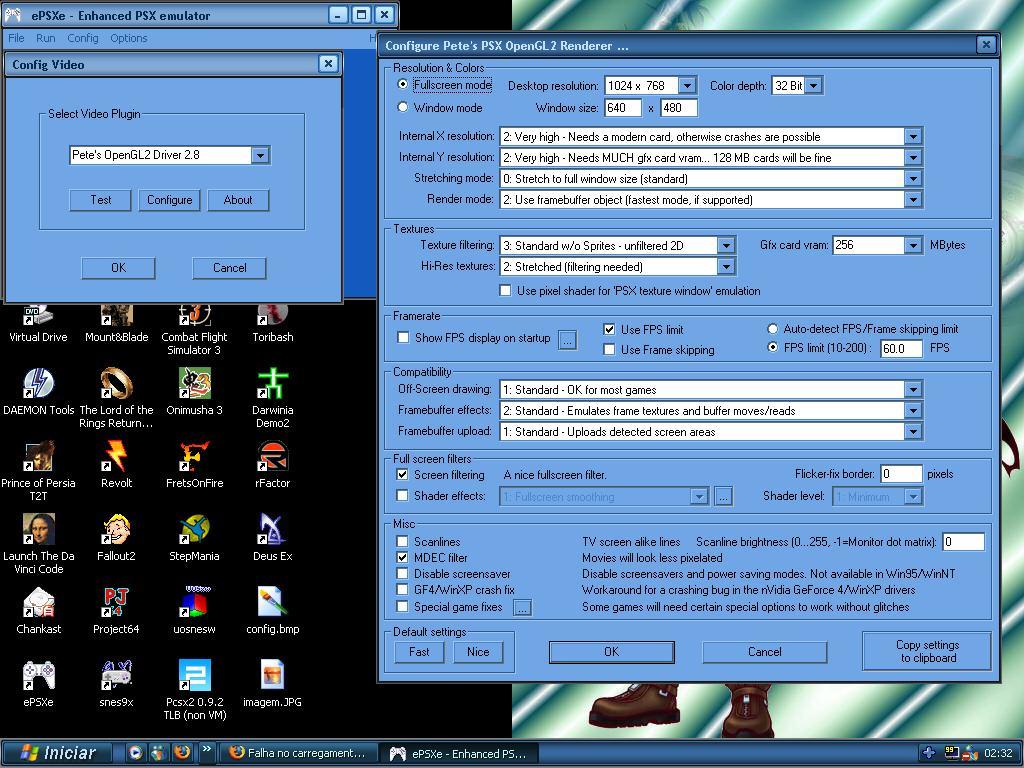
Task: Click the FPS limit value field
Action: [901, 348]
